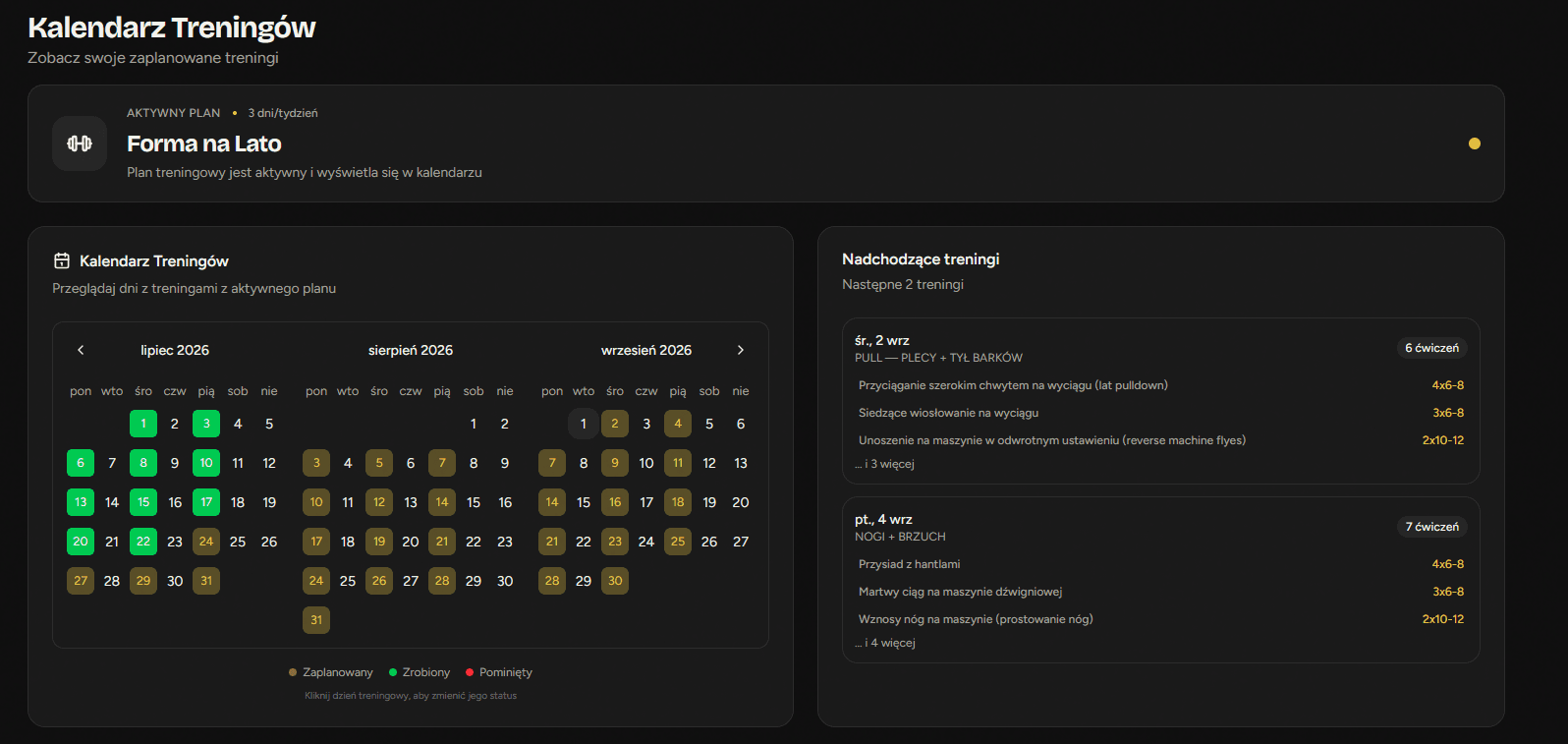Select planned day 5 in sierpień 2026
The image size is (1568, 744).
tap(379, 463)
